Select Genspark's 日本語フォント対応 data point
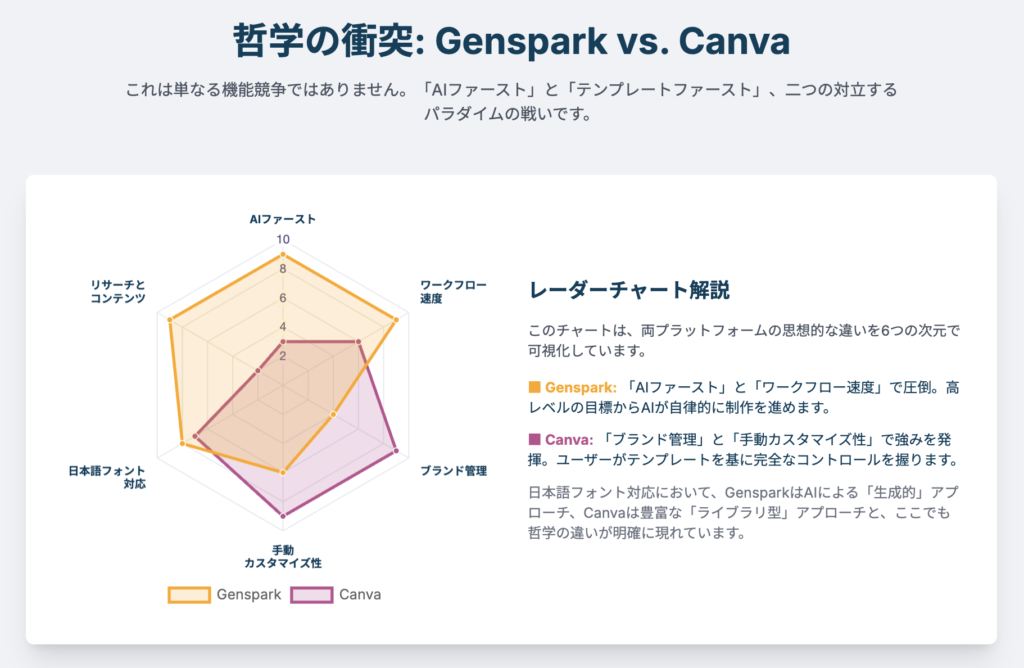Screen dimensions: 1024x668 tap(182, 443)
